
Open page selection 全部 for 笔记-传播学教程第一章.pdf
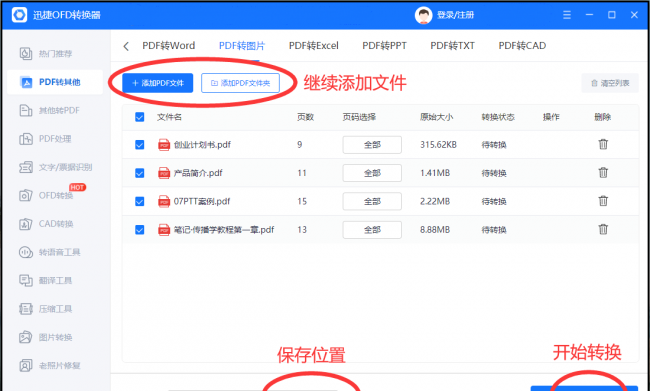pos(372,230)
